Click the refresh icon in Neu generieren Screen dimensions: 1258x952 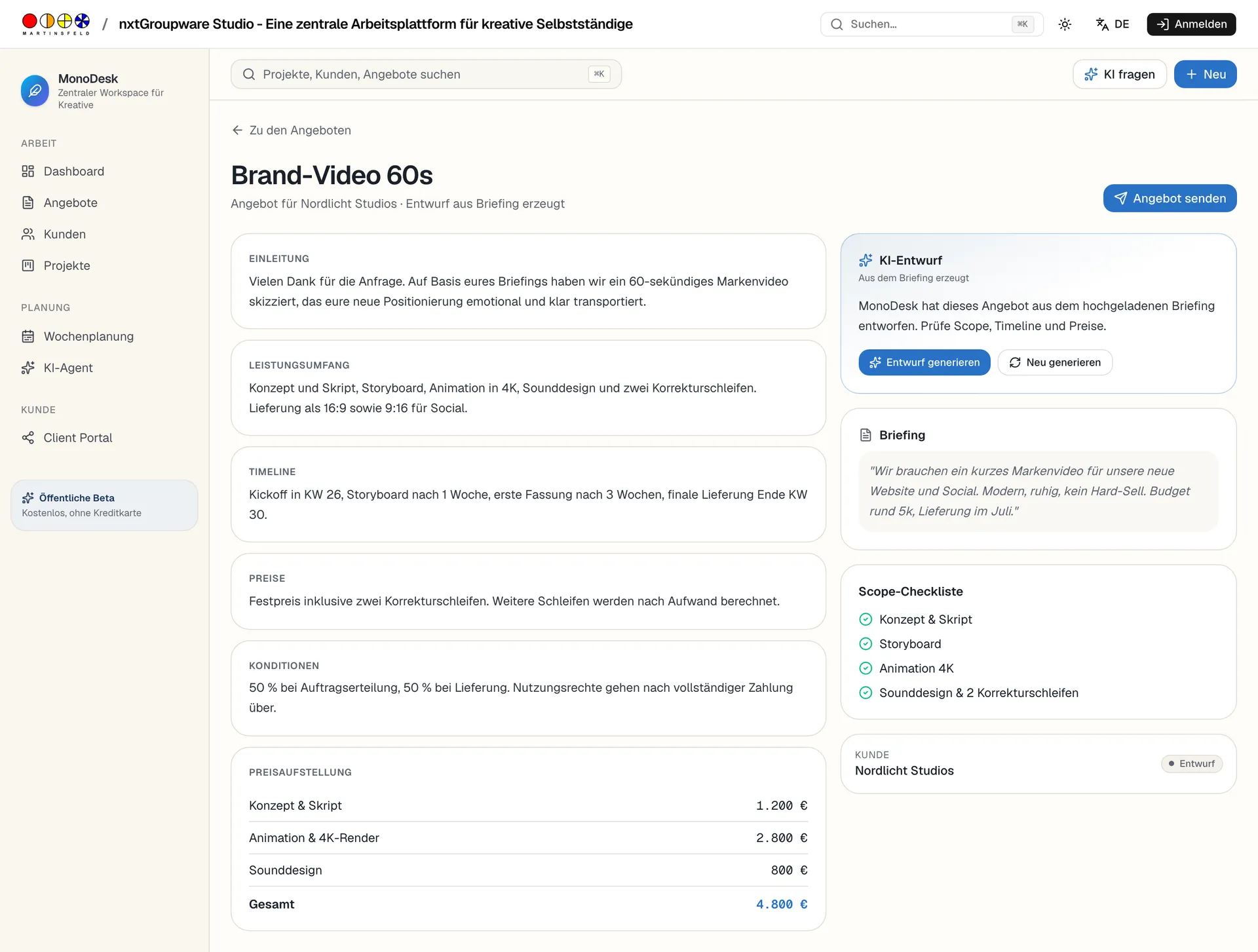click(1015, 362)
